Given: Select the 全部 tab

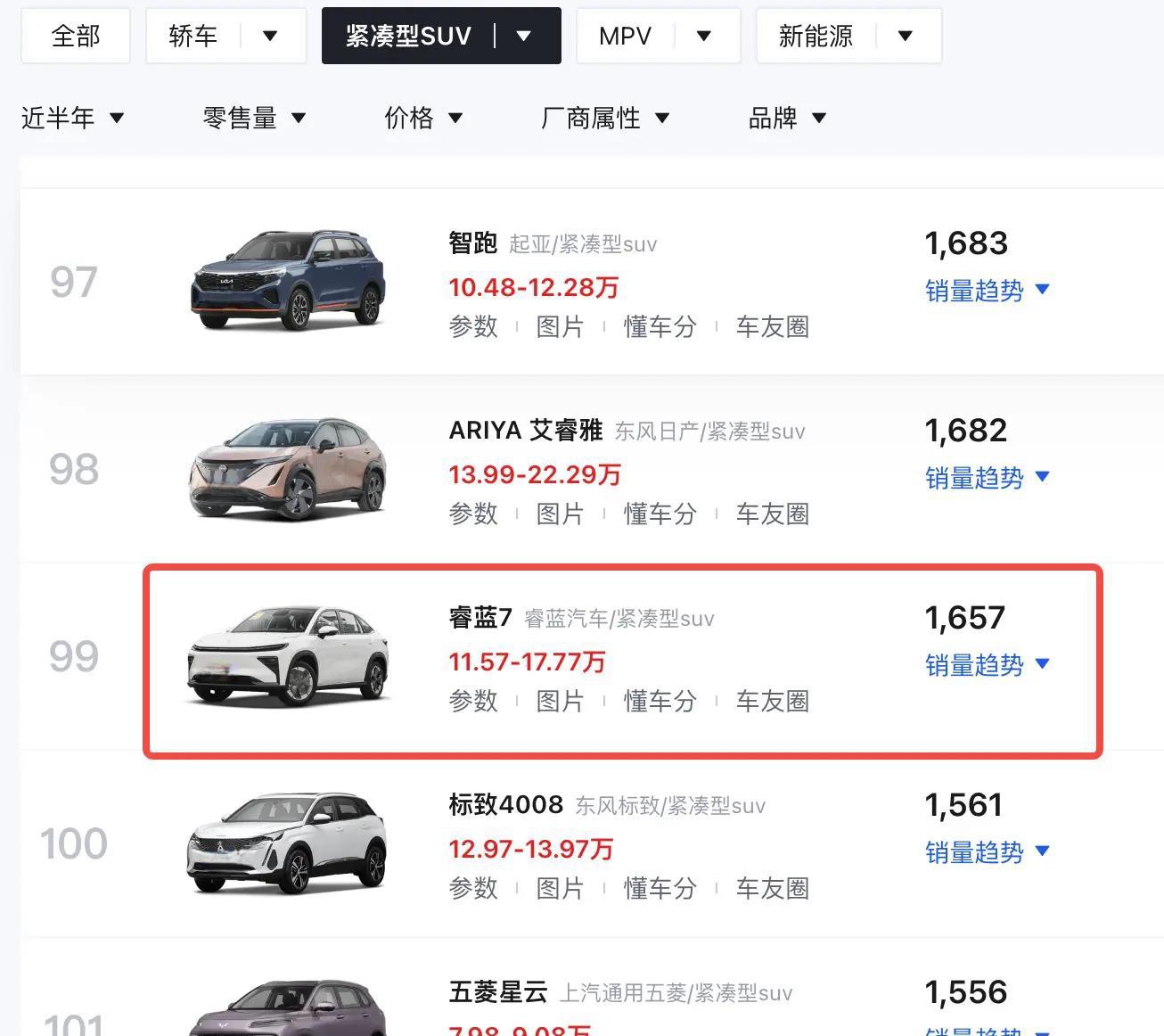Looking at the screenshot, I should click(76, 37).
